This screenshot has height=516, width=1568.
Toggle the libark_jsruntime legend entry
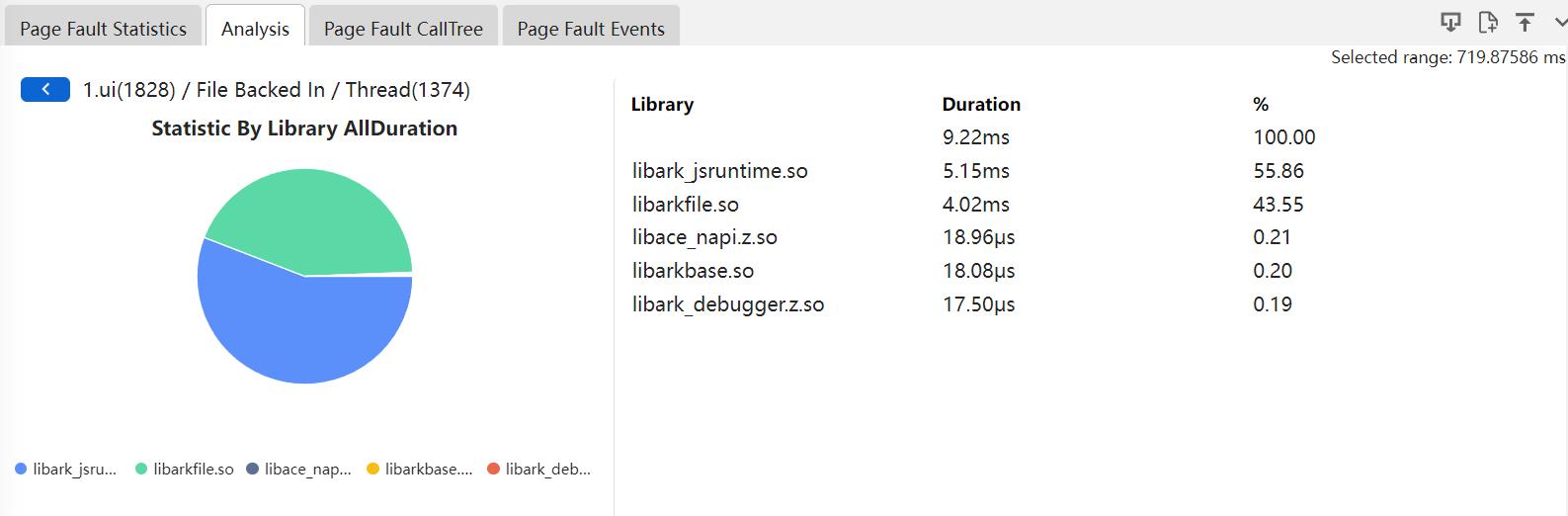[x=66, y=469]
